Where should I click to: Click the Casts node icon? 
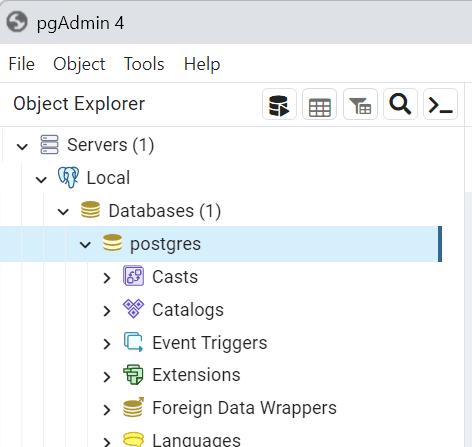(133, 276)
